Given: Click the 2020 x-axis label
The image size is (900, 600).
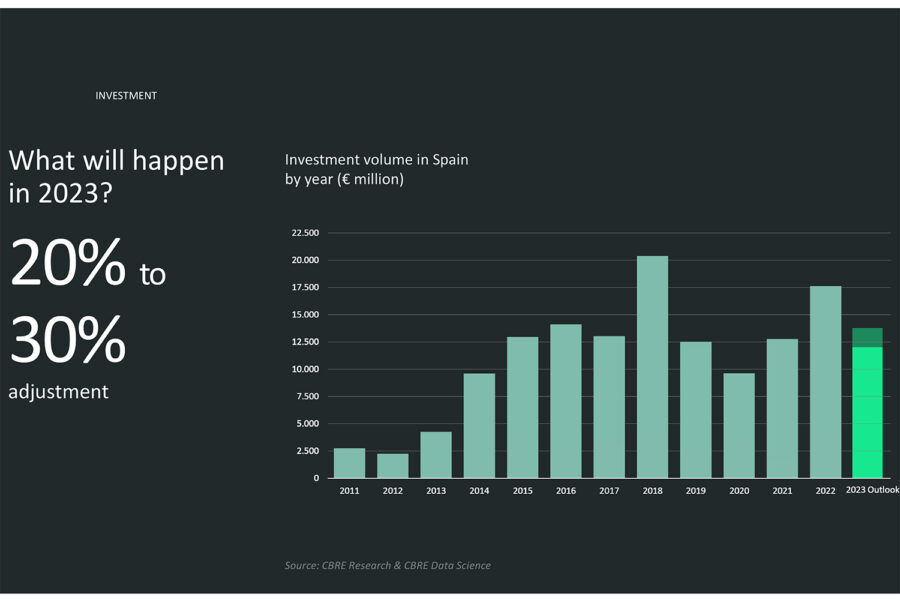Looking at the screenshot, I should (739, 491).
